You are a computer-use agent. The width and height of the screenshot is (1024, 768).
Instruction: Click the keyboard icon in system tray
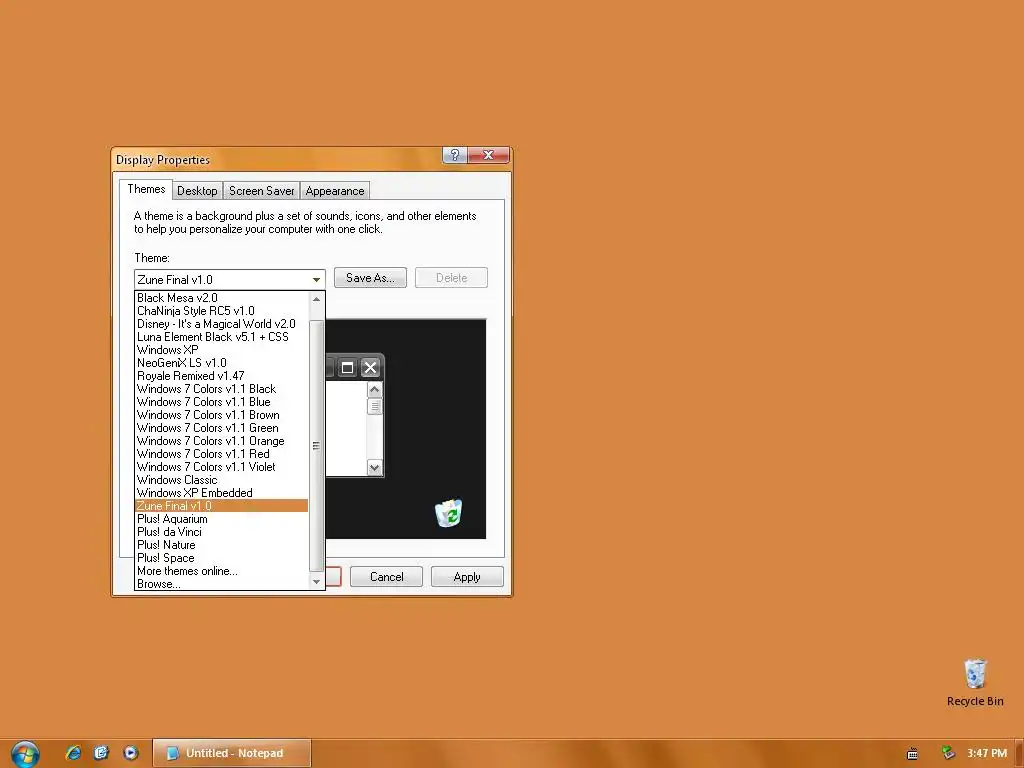(912, 754)
